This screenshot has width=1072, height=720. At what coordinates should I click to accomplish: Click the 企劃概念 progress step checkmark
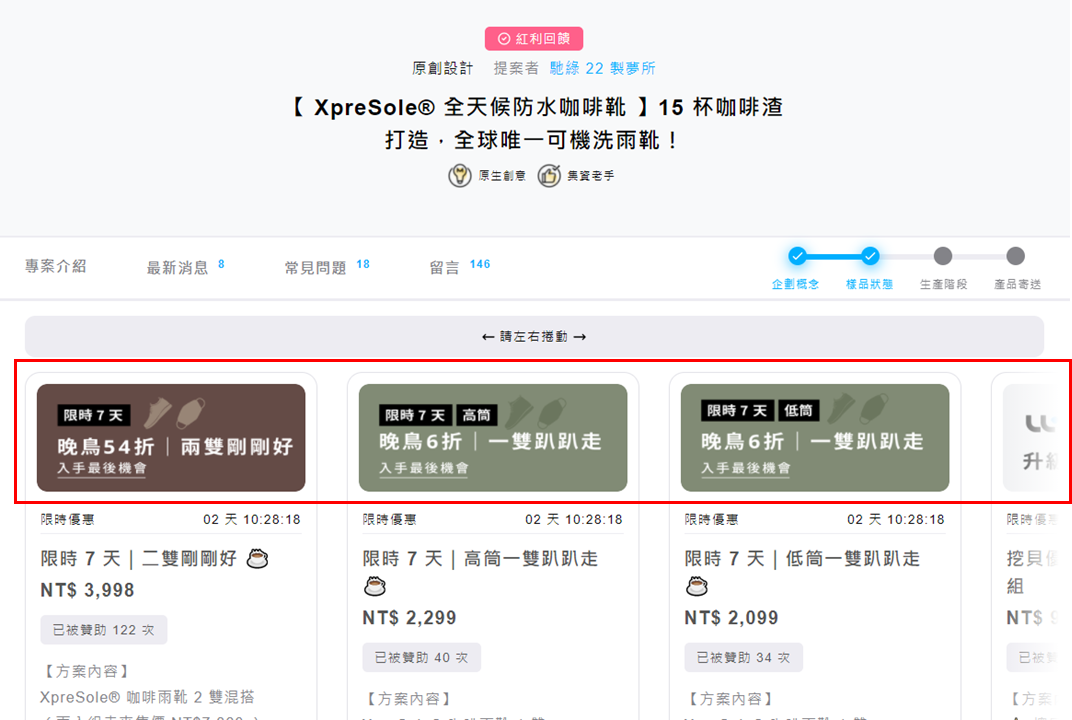797,256
